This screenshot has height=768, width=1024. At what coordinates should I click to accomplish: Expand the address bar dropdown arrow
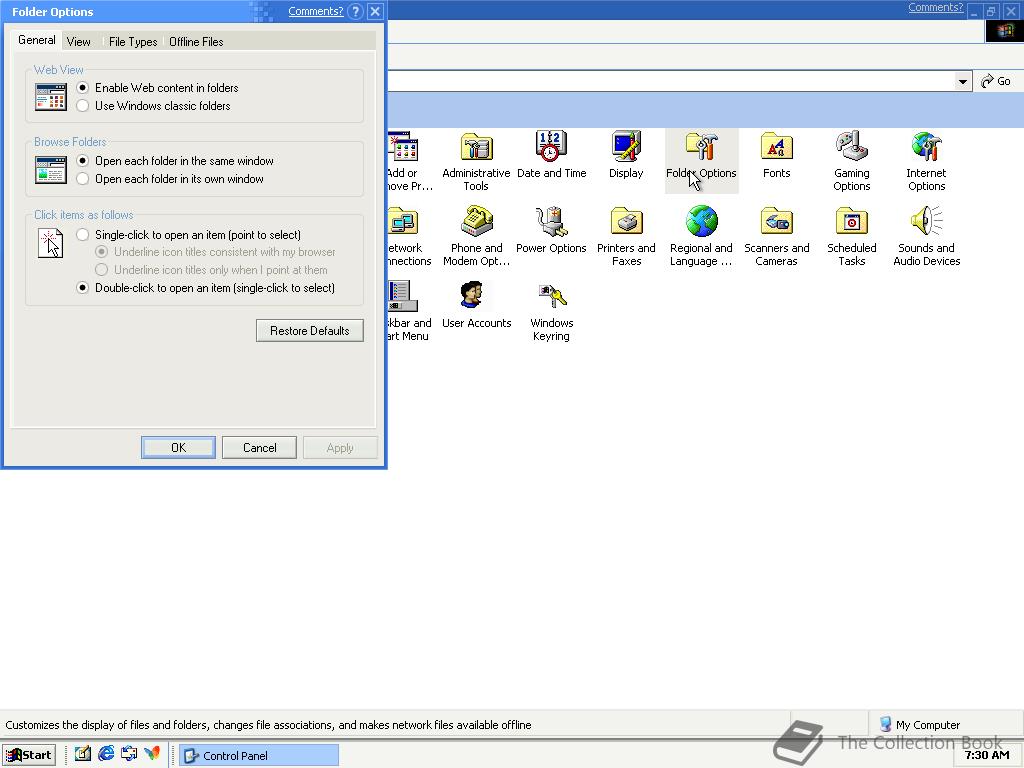point(962,82)
